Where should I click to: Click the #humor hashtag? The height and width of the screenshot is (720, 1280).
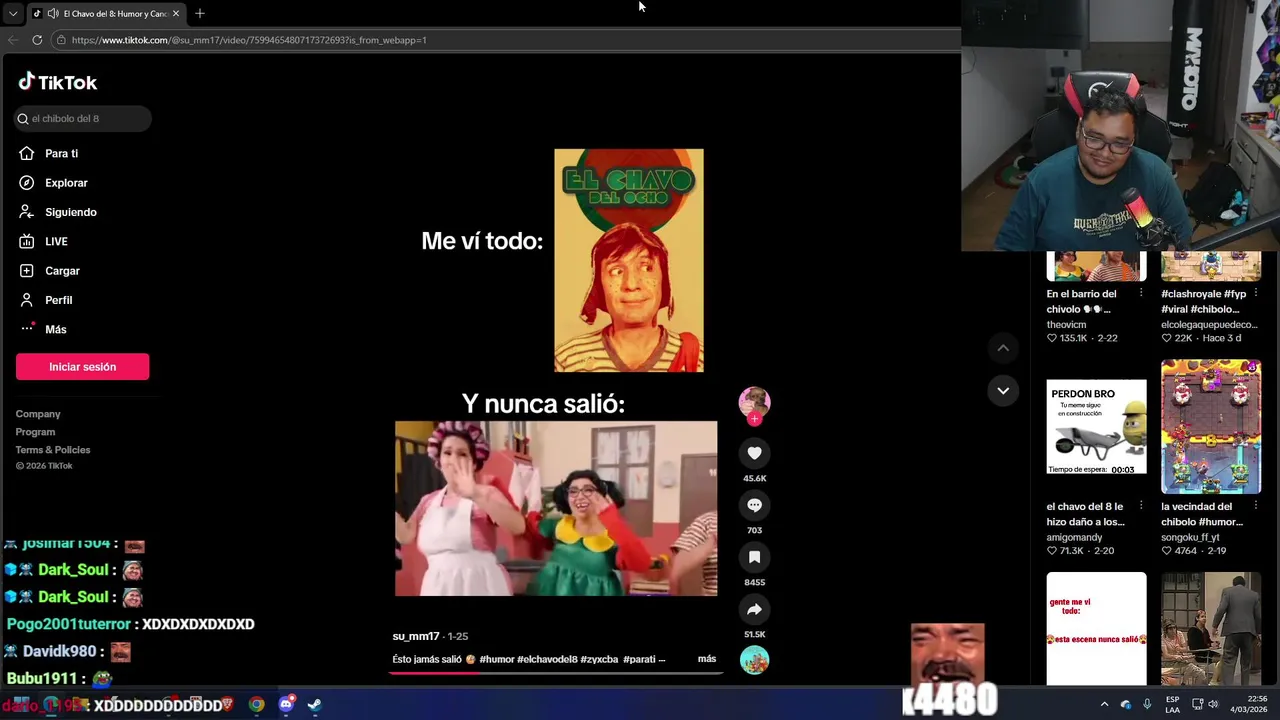pos(496,659)
